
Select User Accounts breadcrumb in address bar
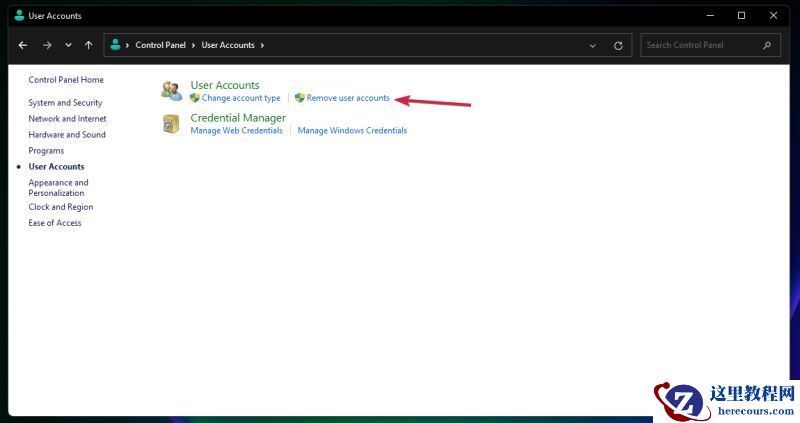[228, 45]
